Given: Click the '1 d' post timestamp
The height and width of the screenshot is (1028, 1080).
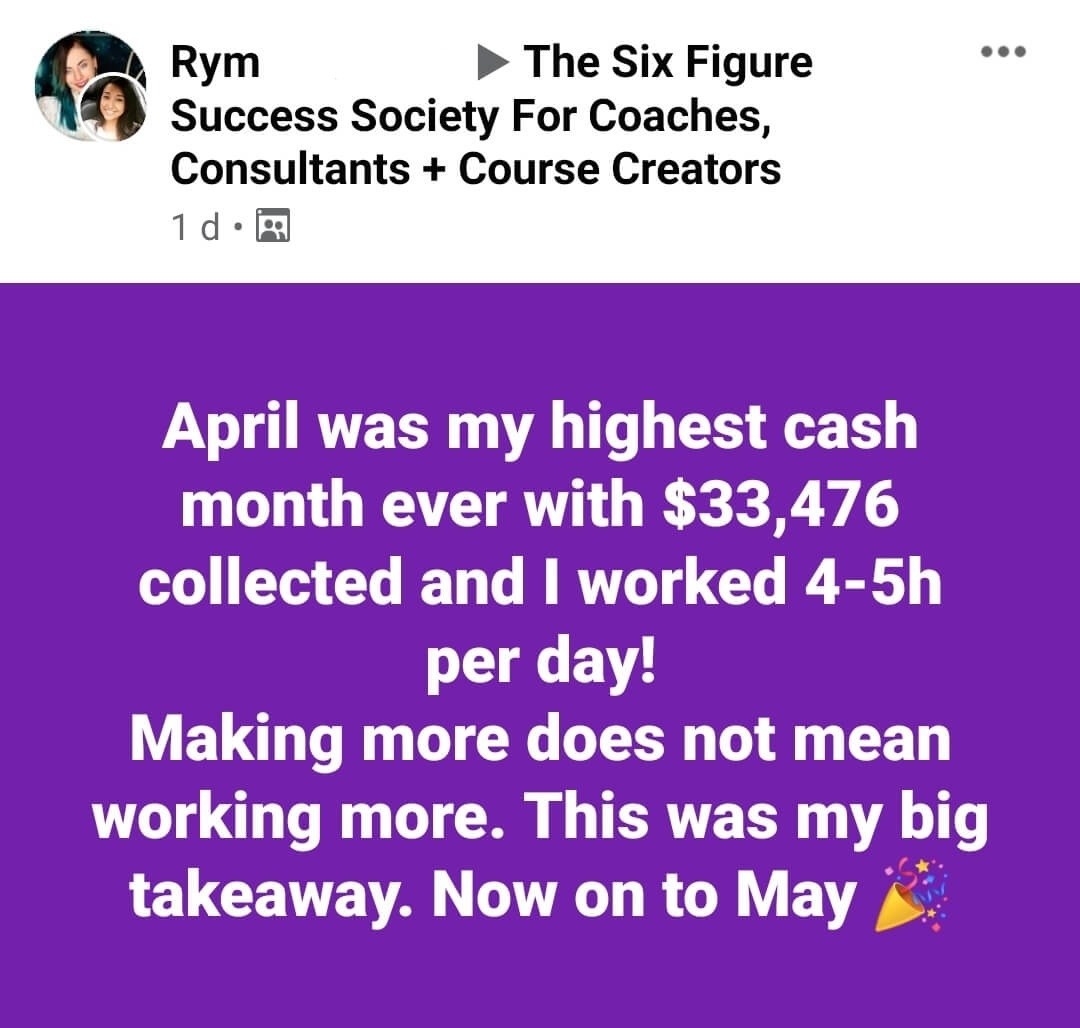Looking at the screenshot, I should 196,227.
